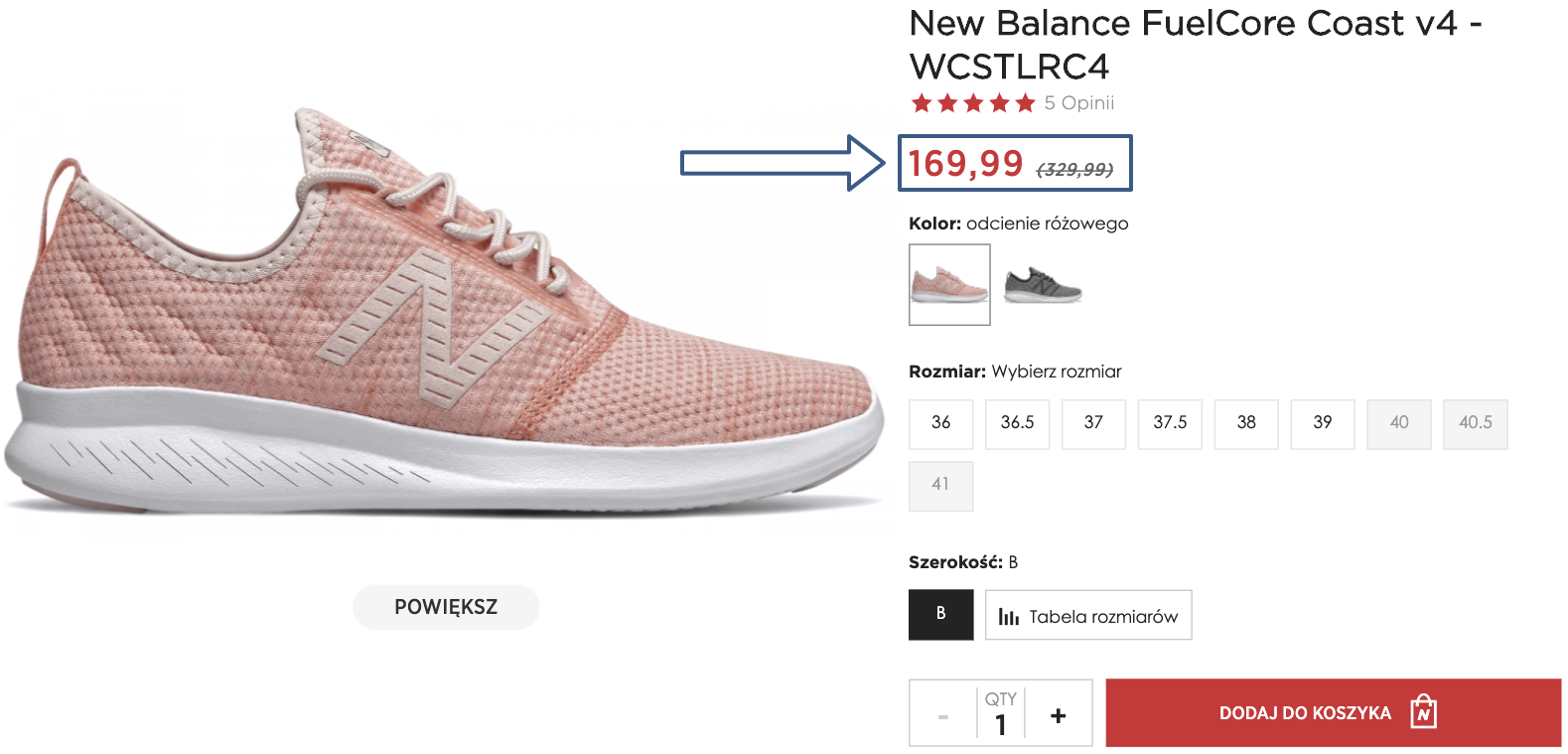Click the five-star rating
The image size is (1568, 754).
(x=973, y=103)
